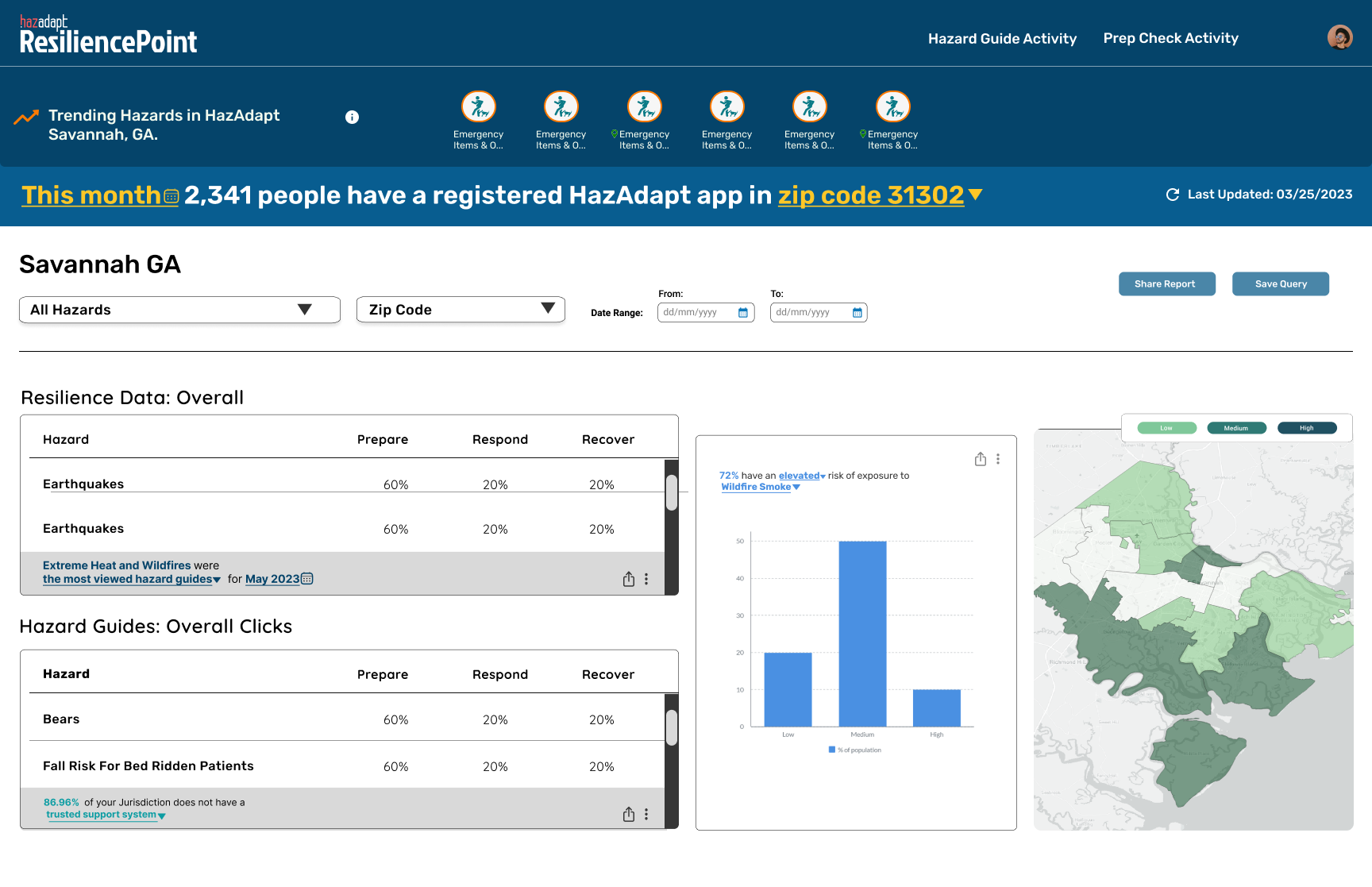Open more options for Hazard Guides table
1372x887 pixels.
click(646, 814)
